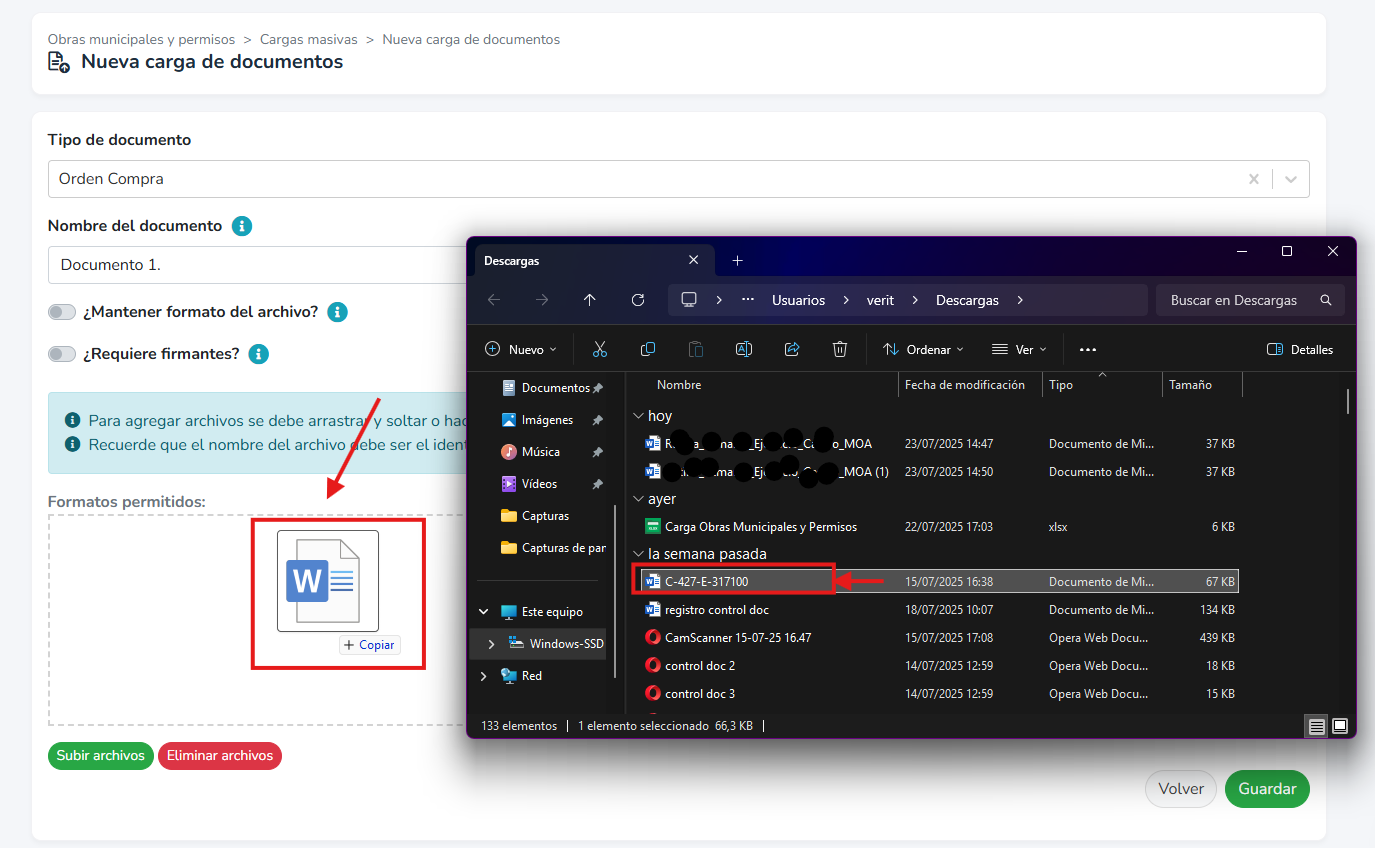Image resolution: width=1375 pixels, height=848 pixels.
Task: Click the Share icon in Explorer toolbar
Action: 792,349
